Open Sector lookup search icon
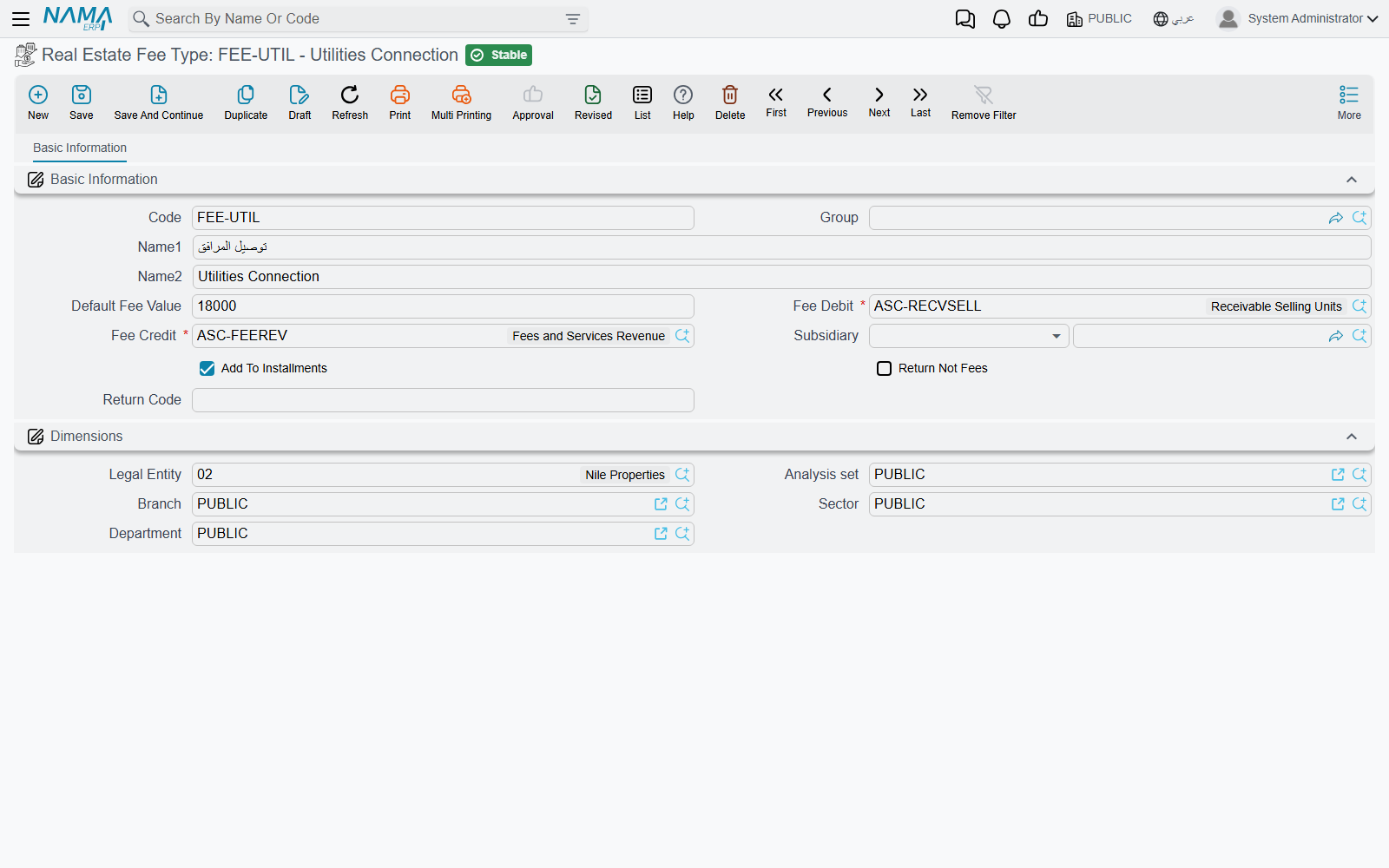1389x868 pixels. 1359,504
